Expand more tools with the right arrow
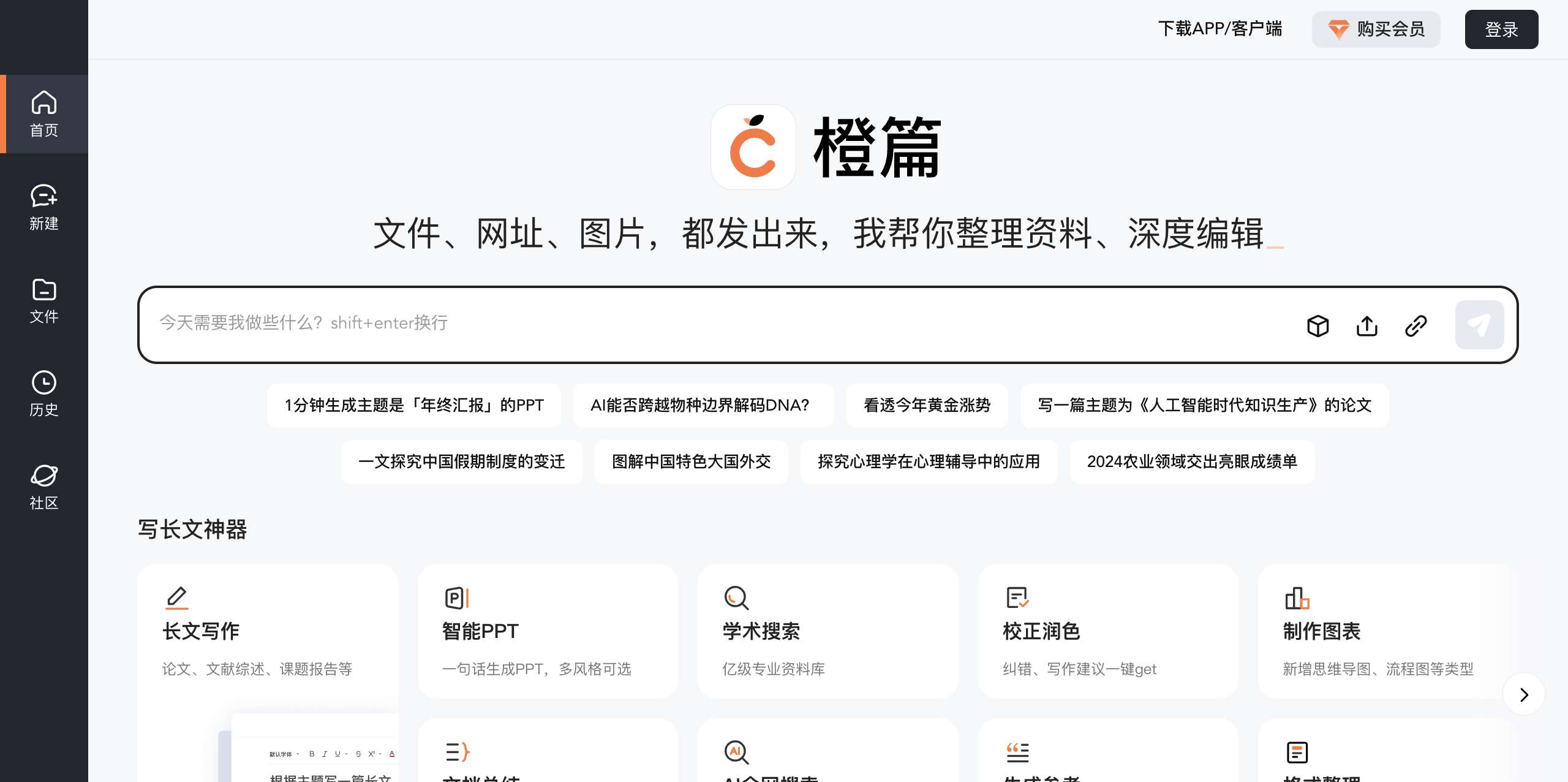 (1523, 694)
